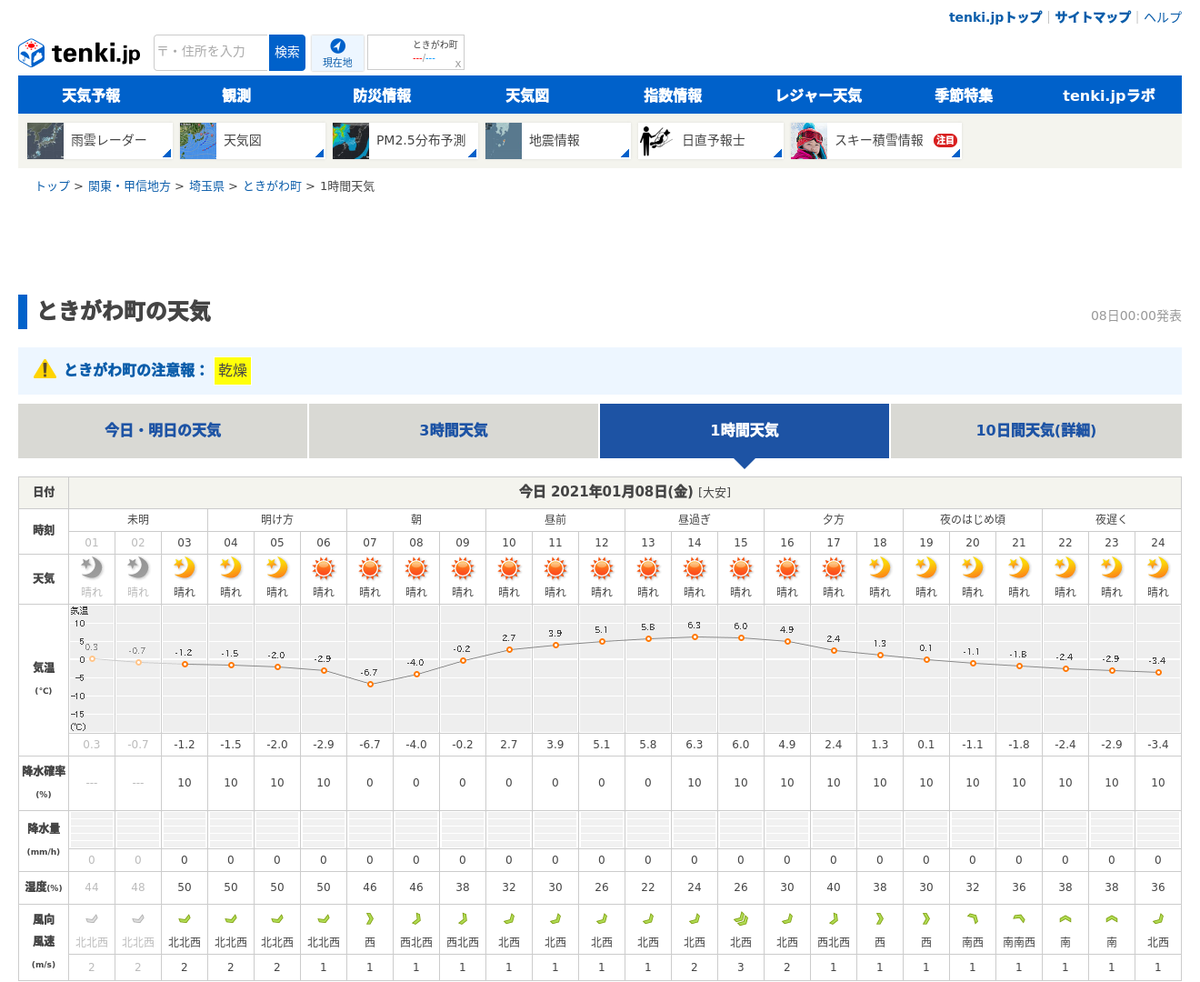Click the ヘルプ link
This screenshot has height=982, width=1200.
pyautogui.click(x=1163, y=17)
